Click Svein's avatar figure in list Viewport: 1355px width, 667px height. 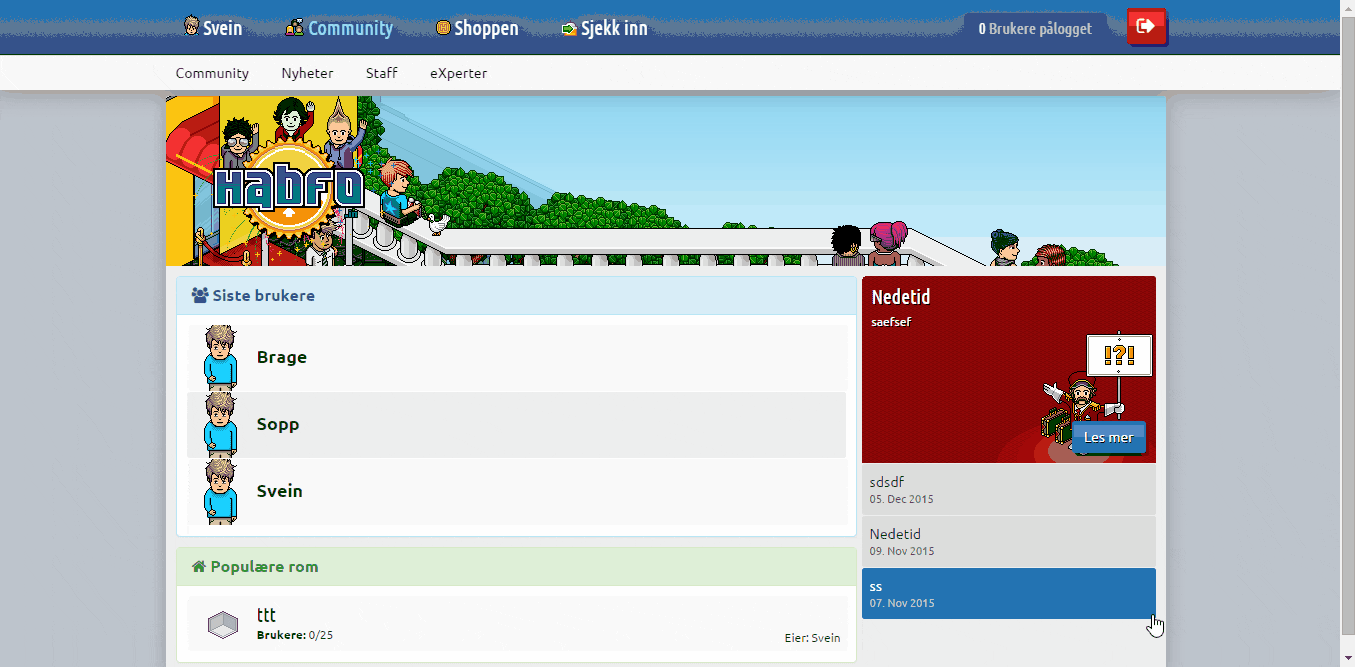220,491
